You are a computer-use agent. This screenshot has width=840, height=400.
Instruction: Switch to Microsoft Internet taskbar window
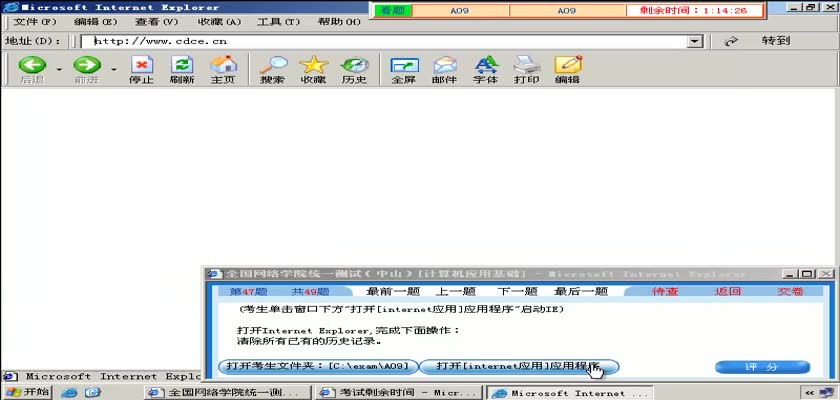click(569, 393)
